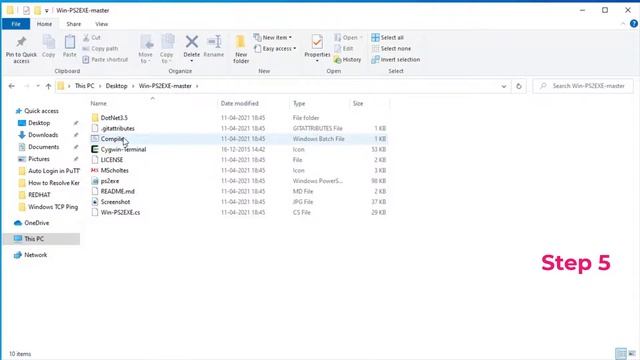
Task: Click Paste shortcut option
Action: tap(105, 60)
